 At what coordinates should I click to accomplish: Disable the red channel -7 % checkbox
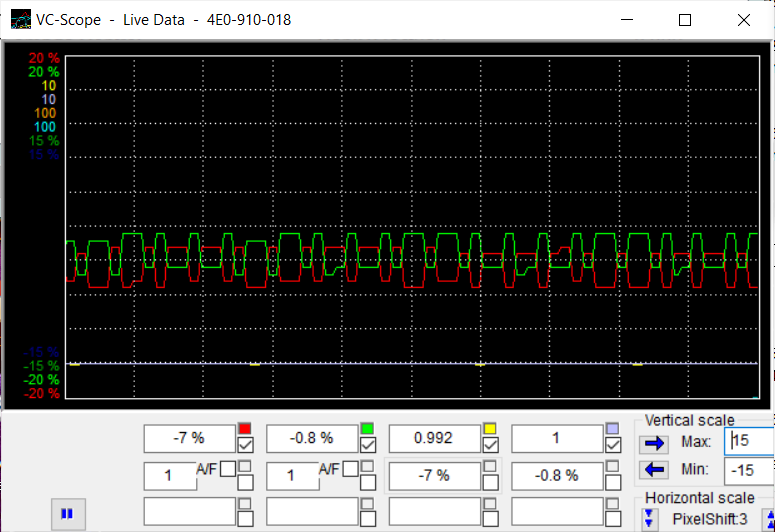[x=245, y=445]
